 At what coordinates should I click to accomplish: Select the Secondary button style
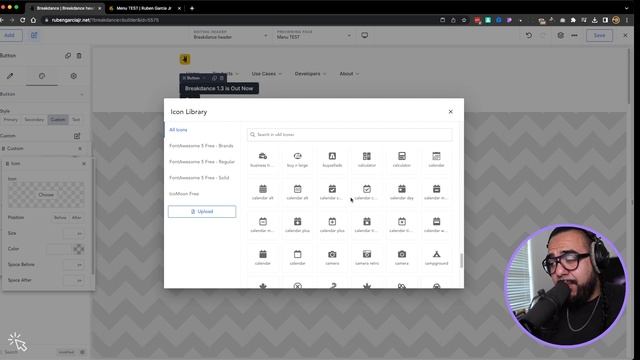tap(34, 120)
